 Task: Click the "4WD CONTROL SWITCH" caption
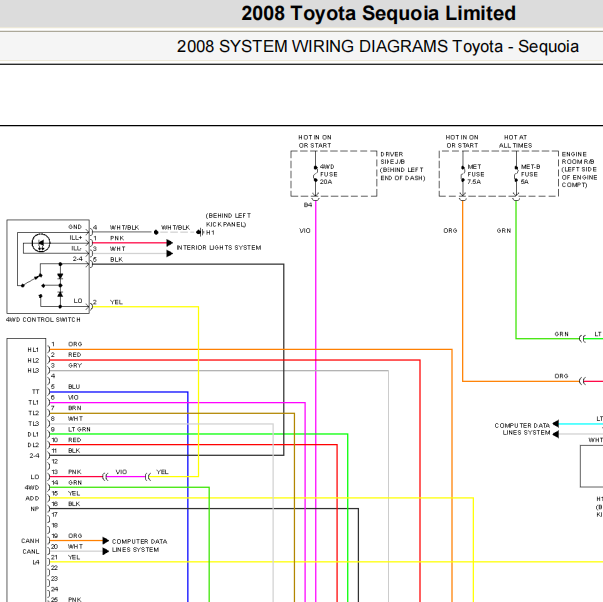[x=43, y=320]
